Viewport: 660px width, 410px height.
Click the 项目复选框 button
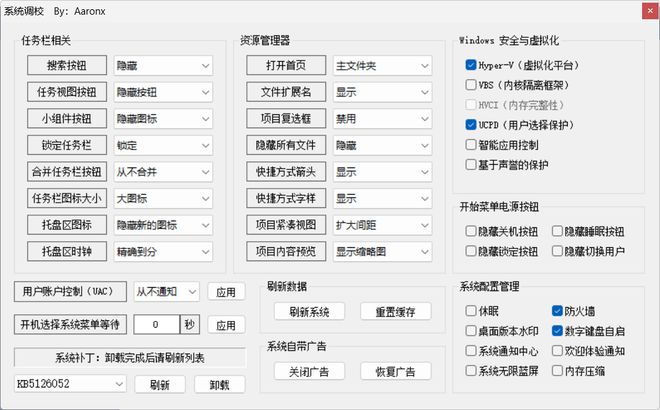point(286,118)
